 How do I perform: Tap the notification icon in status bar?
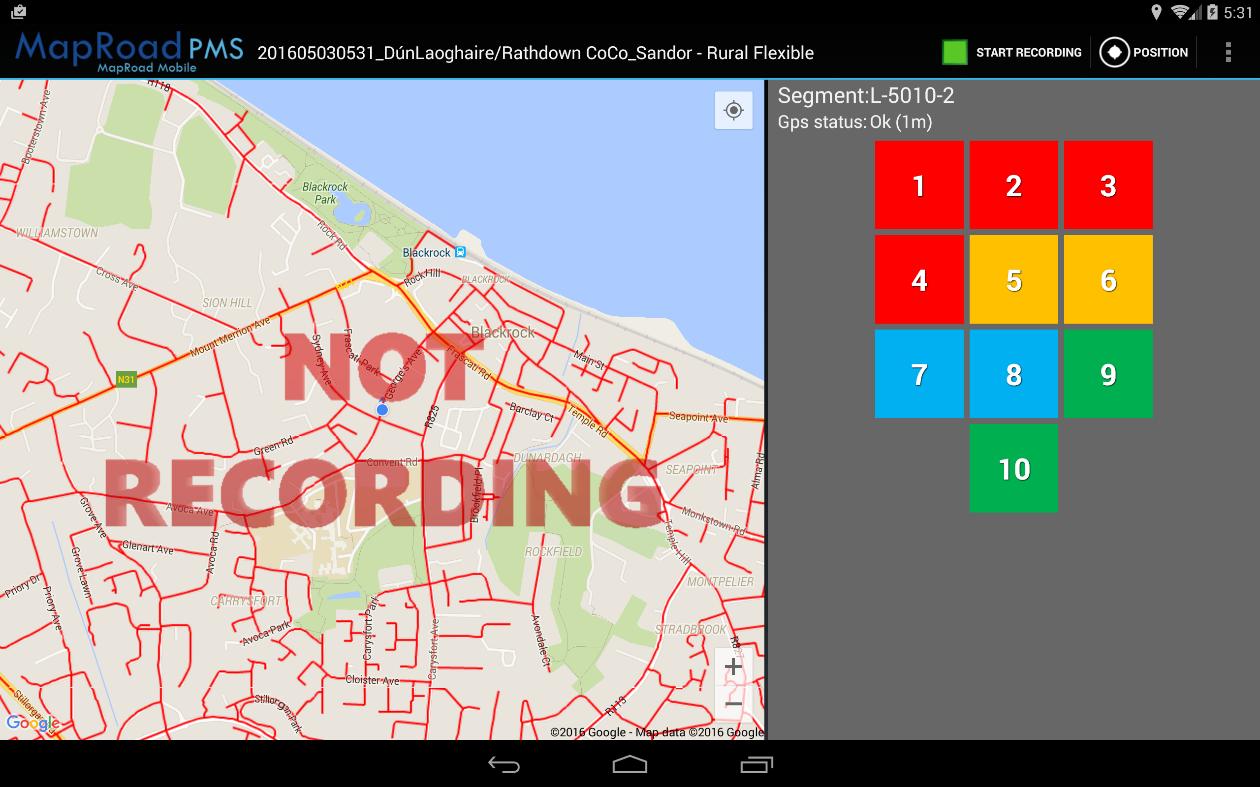[x=20, y=12]
